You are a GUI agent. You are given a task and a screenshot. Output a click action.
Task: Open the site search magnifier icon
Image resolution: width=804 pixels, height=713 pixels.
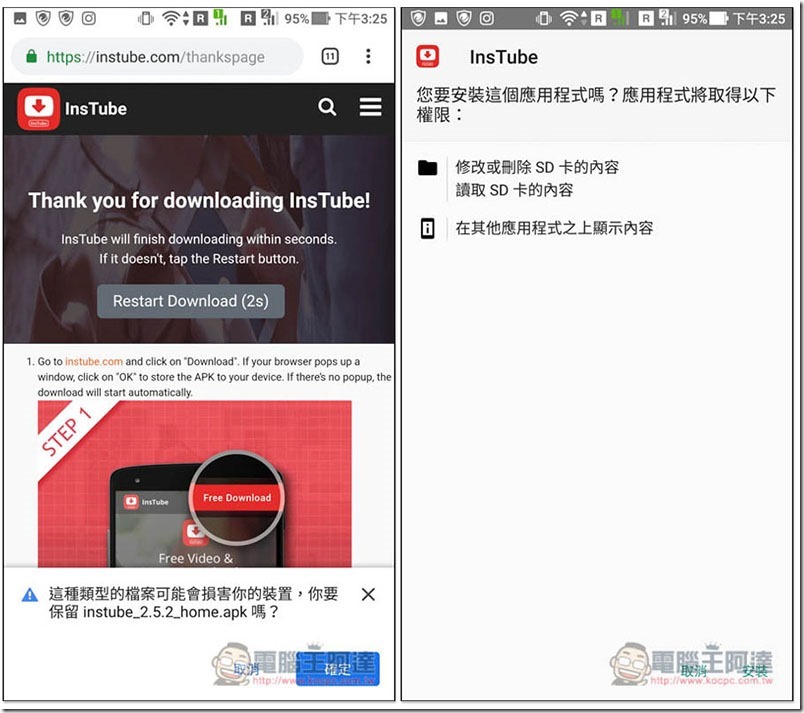click(327, 107)
